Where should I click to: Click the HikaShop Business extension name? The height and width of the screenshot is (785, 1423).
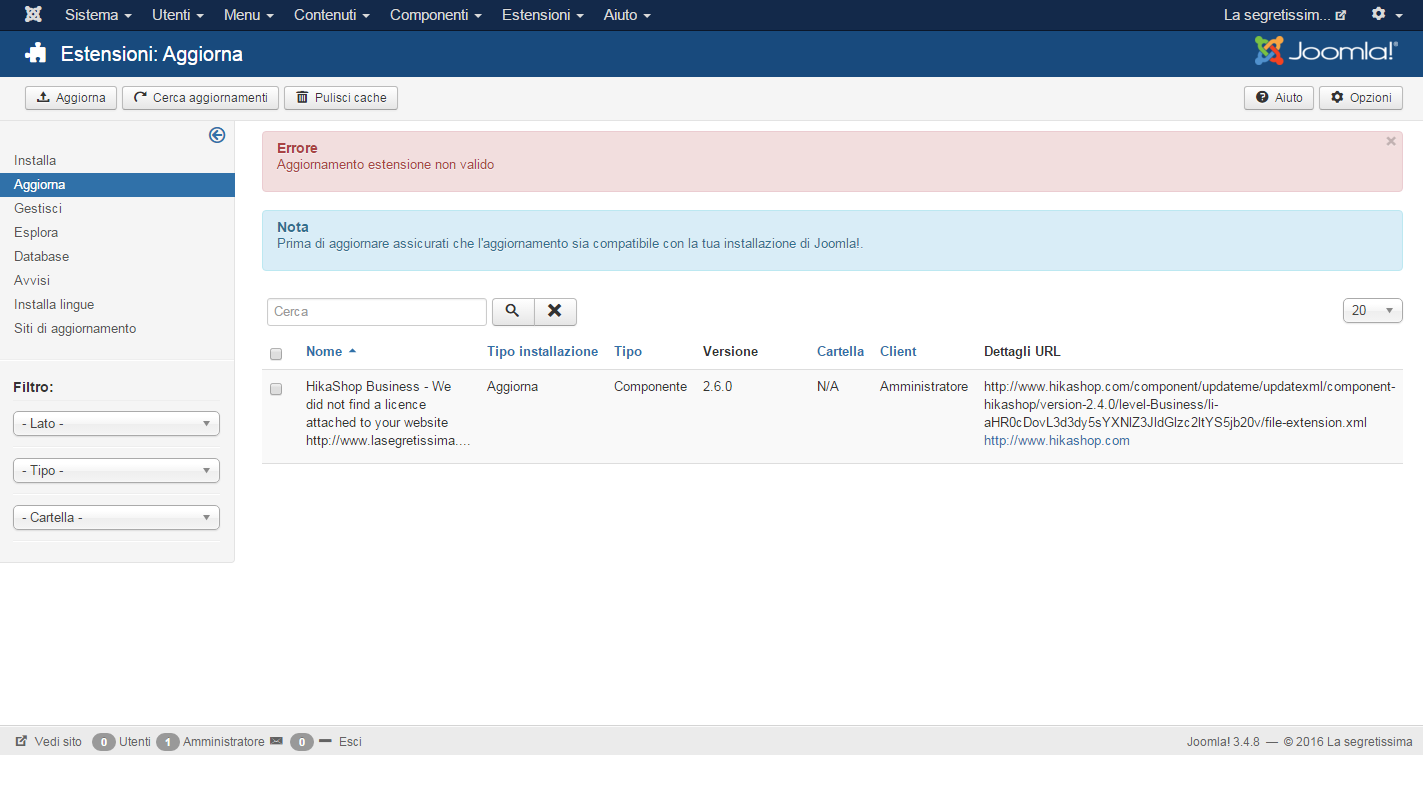(388, 414)
